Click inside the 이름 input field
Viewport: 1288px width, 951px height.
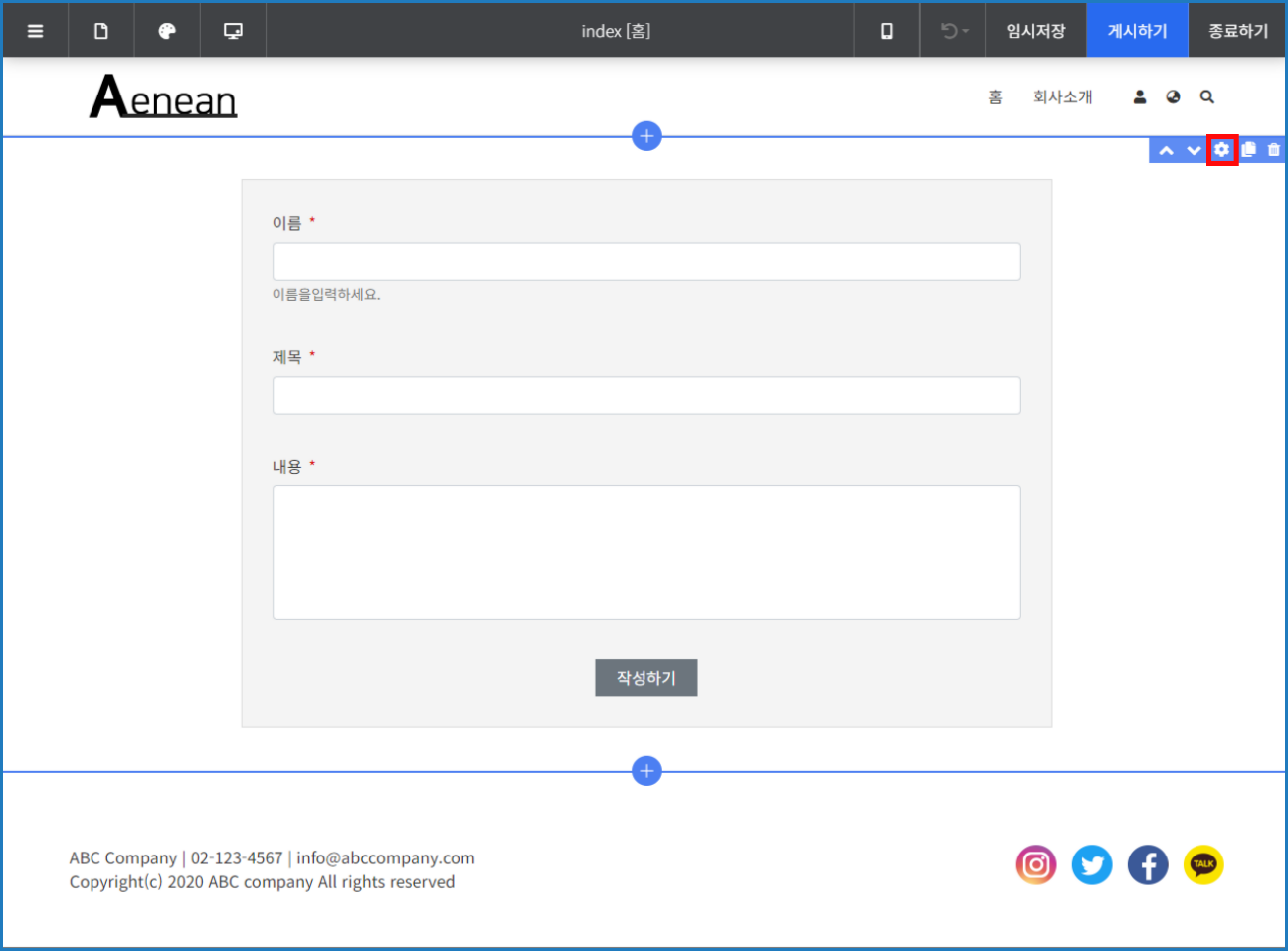tap(646, 261)
